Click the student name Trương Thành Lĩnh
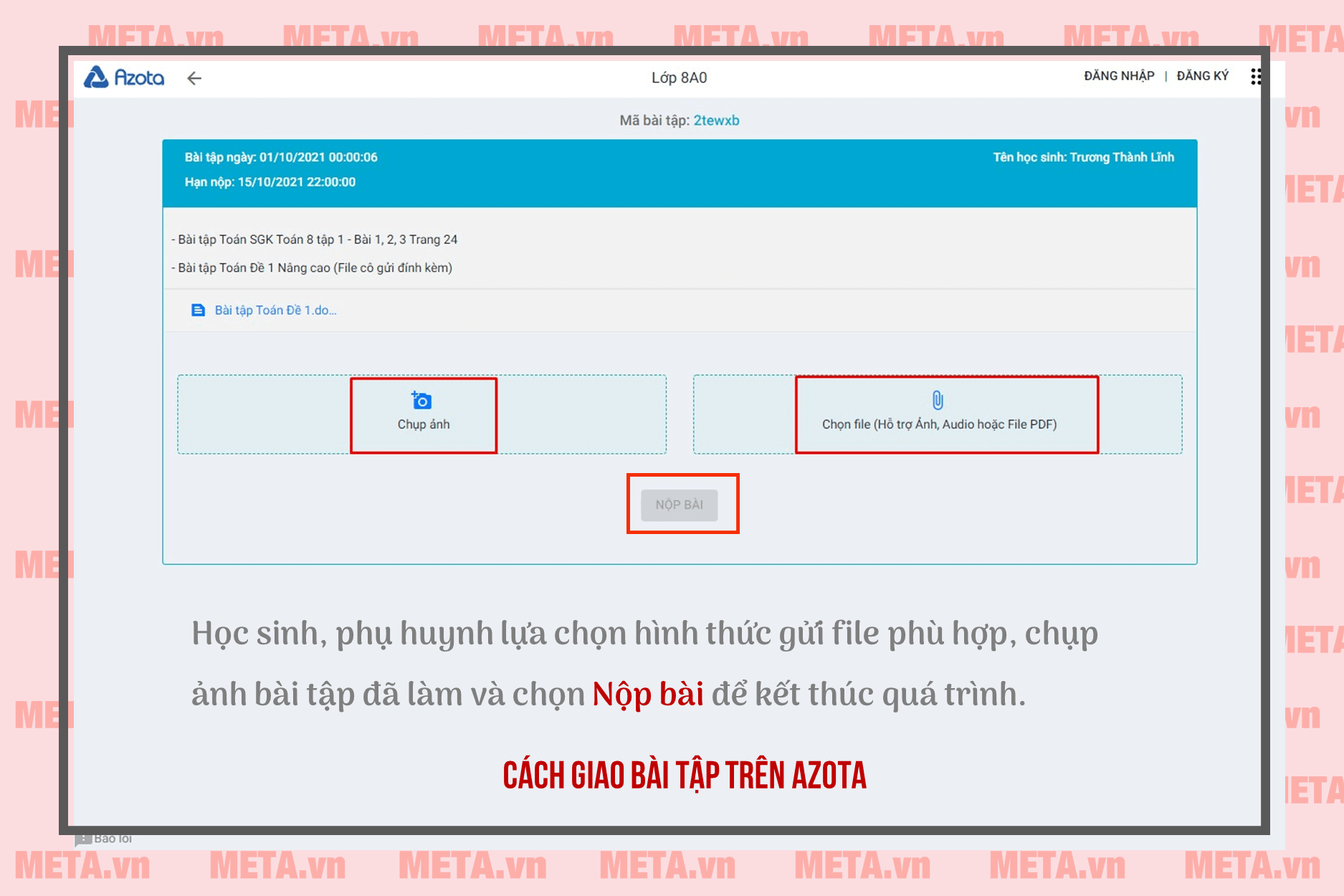This screenshot has width=1344, height=896. (1083, 157)
